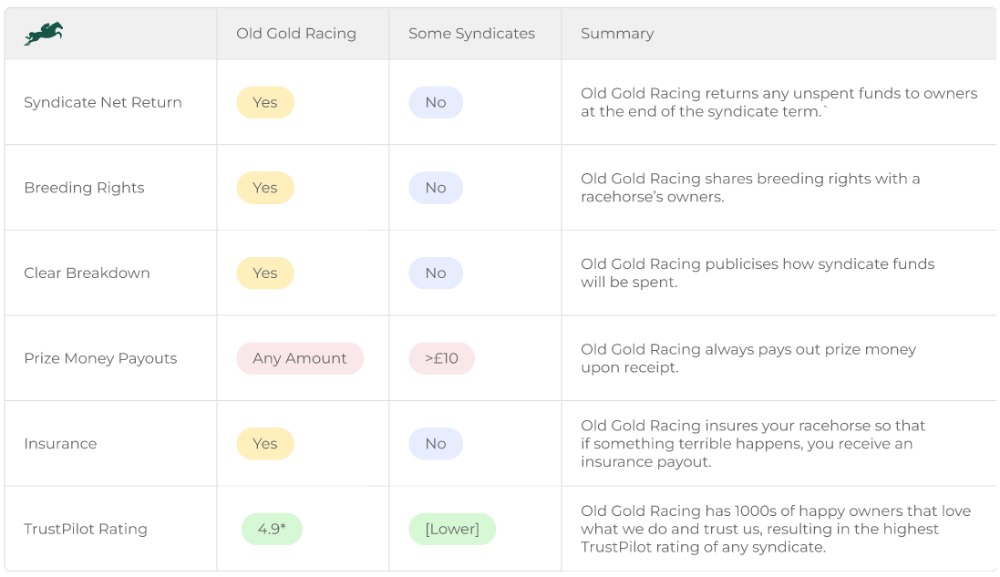Screen dimensions: 1000x577
Task: Click the TrustPilot Rating row label
Action: click(85, 529)
